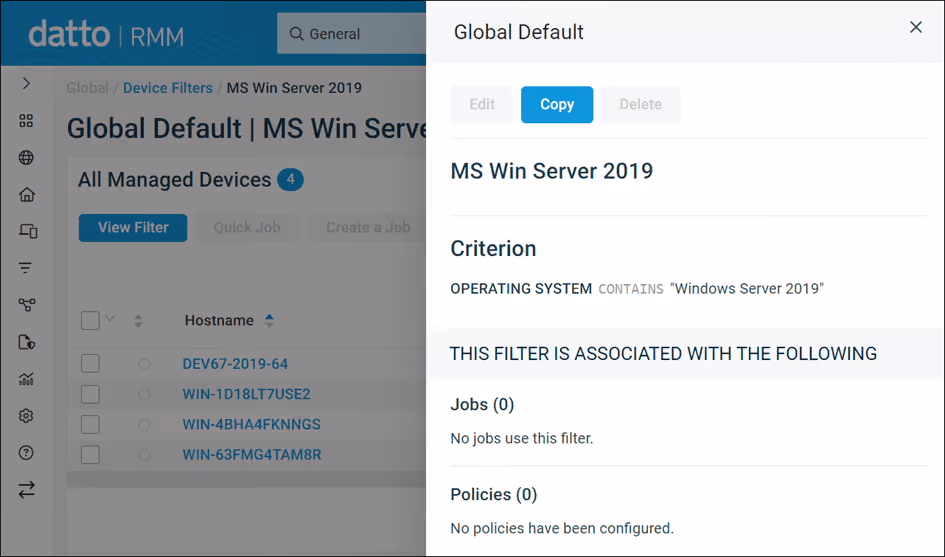This screenshot has width=945, height=557.
Task: Click the Jobs (0) heading
Action: (482, 404)
